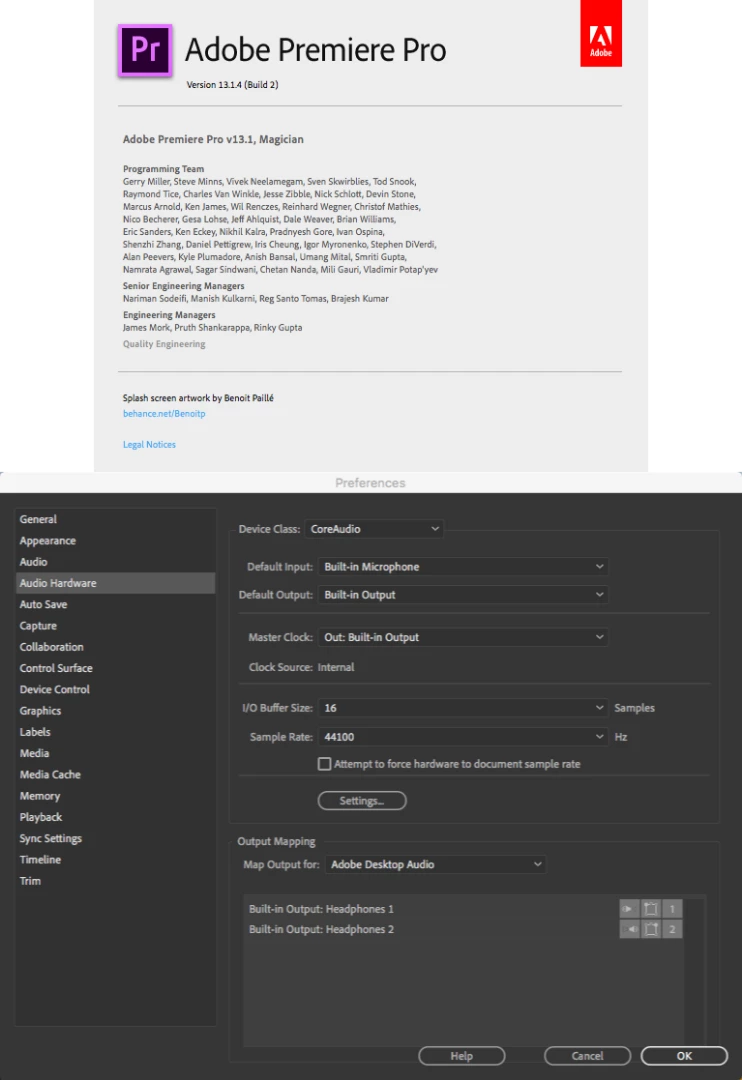Expand the Master Clock dropdown
742x1080 pixels.
(x=463, y=637)
